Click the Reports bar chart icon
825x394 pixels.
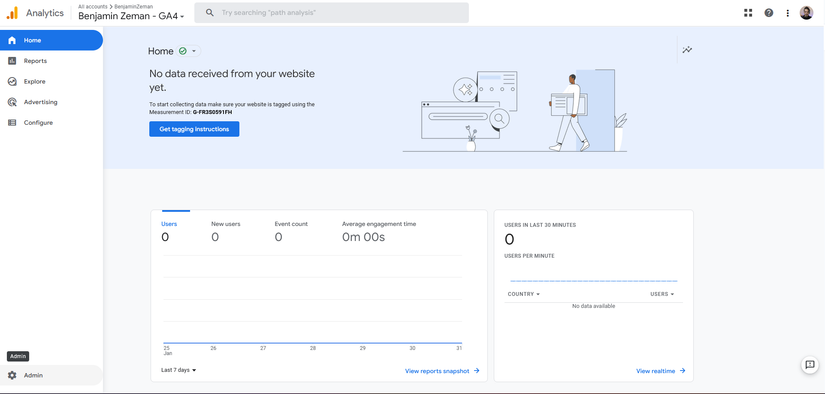pyautogui.click(x=12, y=61)
